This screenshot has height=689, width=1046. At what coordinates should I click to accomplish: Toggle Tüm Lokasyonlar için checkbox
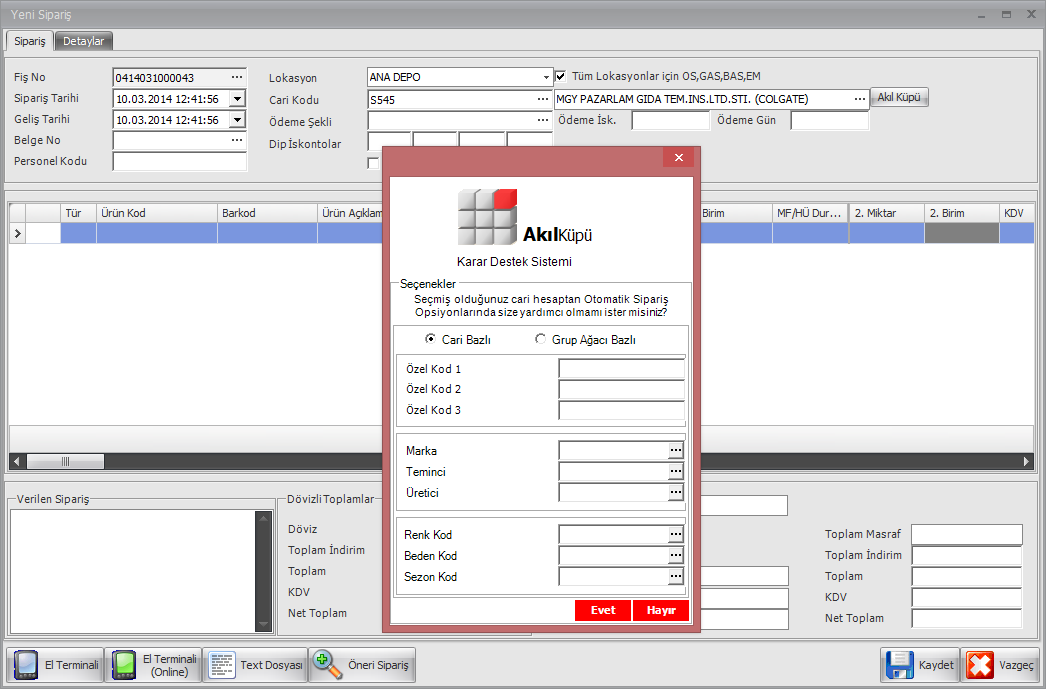click(x=560, y=76)
